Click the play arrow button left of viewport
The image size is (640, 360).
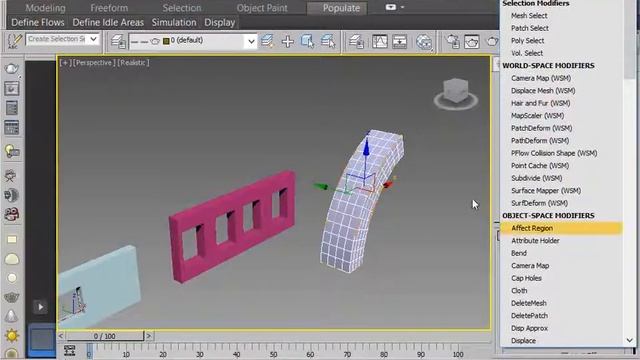40,307
